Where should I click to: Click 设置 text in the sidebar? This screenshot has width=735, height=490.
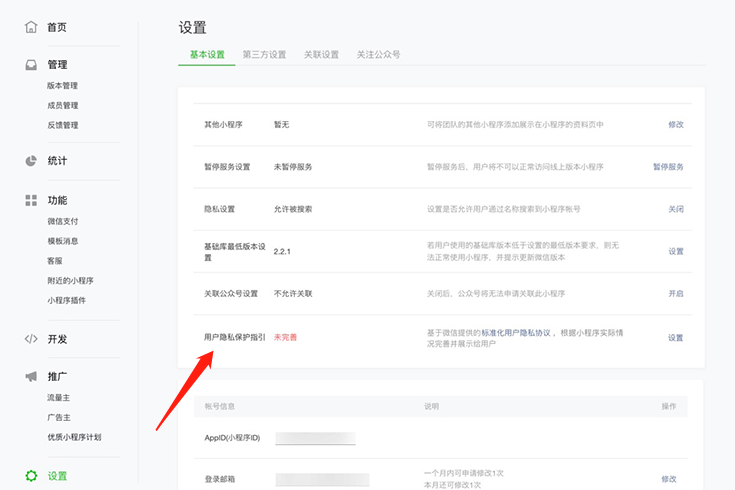point(57,476)
